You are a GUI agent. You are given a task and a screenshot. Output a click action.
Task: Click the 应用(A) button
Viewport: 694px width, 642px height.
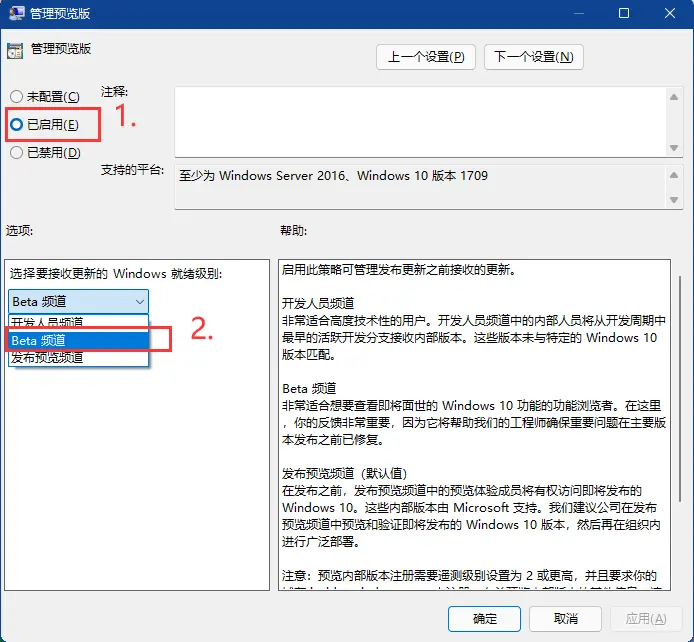click(646, 619)
